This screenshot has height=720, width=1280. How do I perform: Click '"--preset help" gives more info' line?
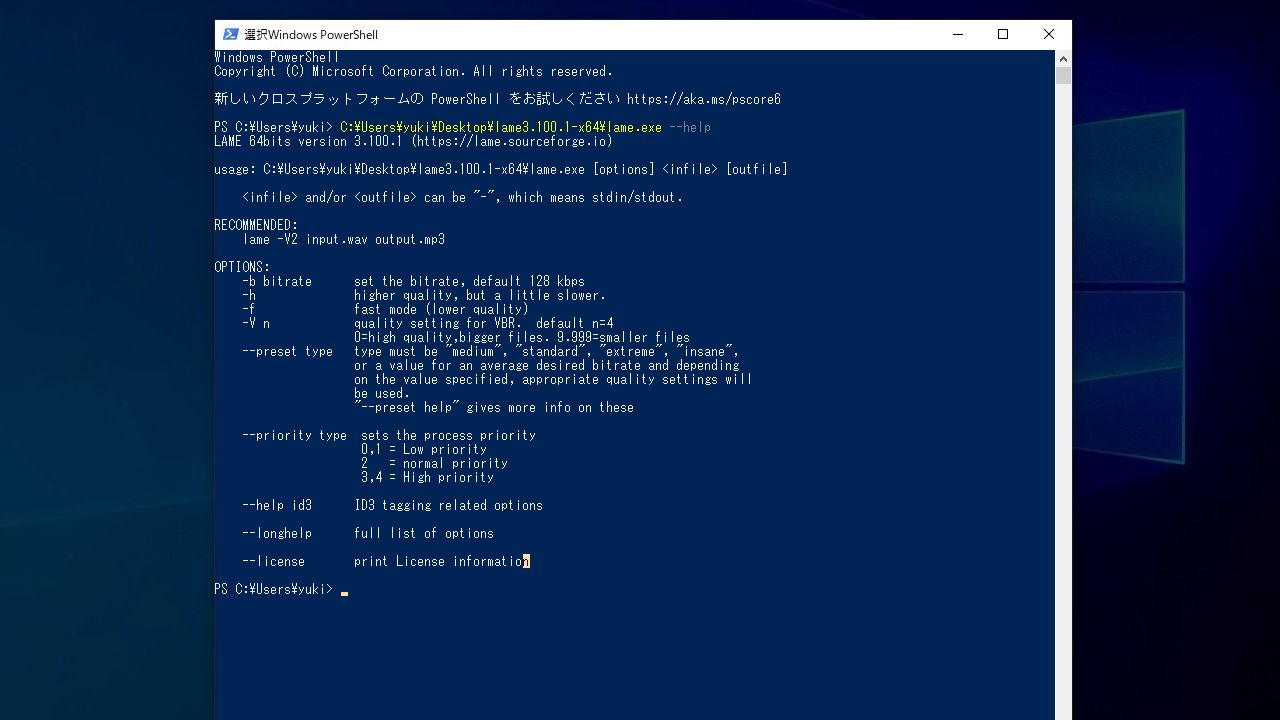(x=494, y=407)
